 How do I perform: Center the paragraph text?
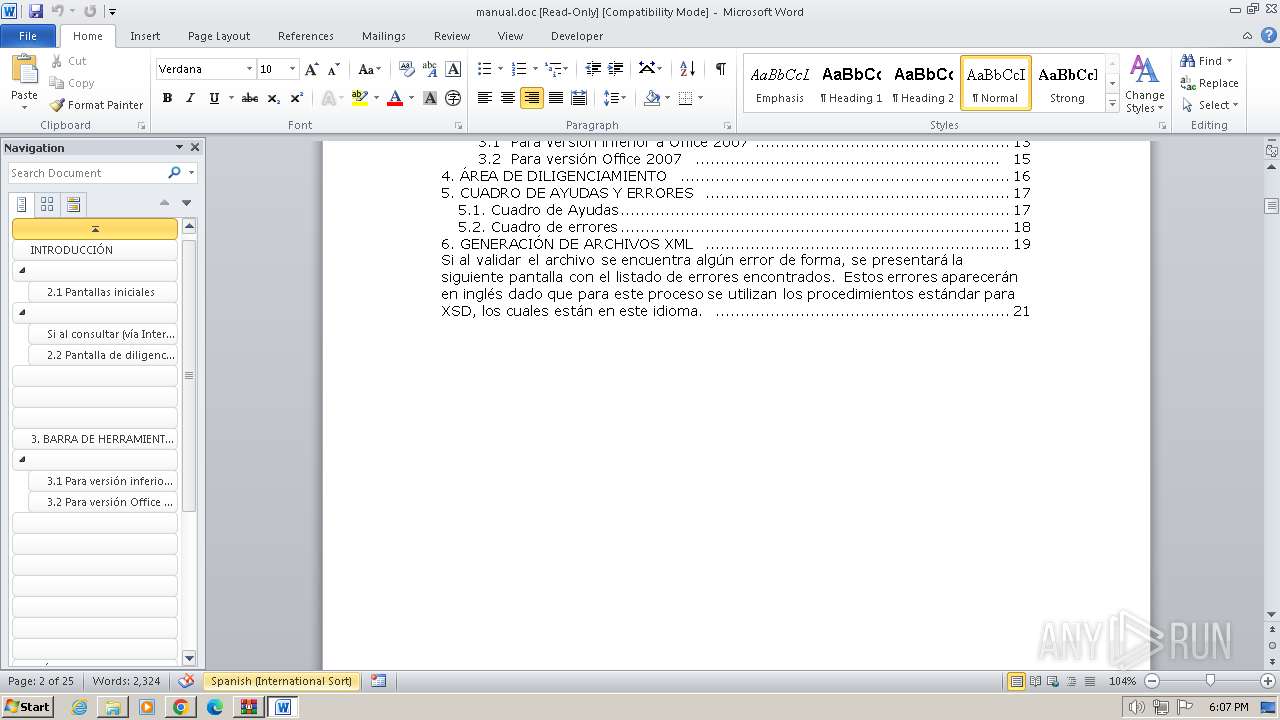click(x=508, y=98)
